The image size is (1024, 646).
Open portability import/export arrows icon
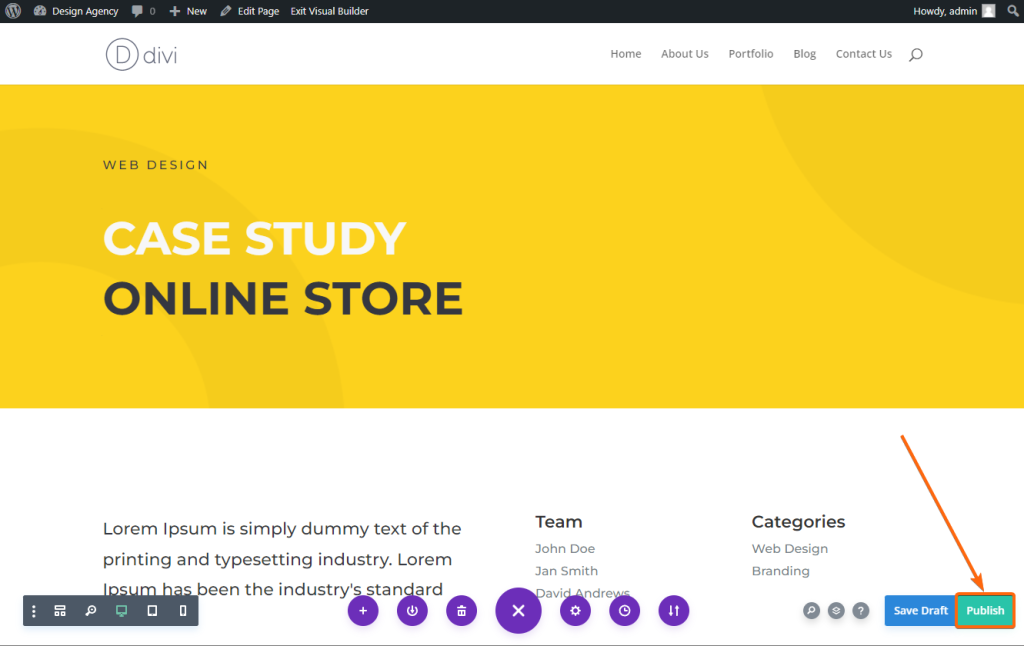[x=674, y=611]
